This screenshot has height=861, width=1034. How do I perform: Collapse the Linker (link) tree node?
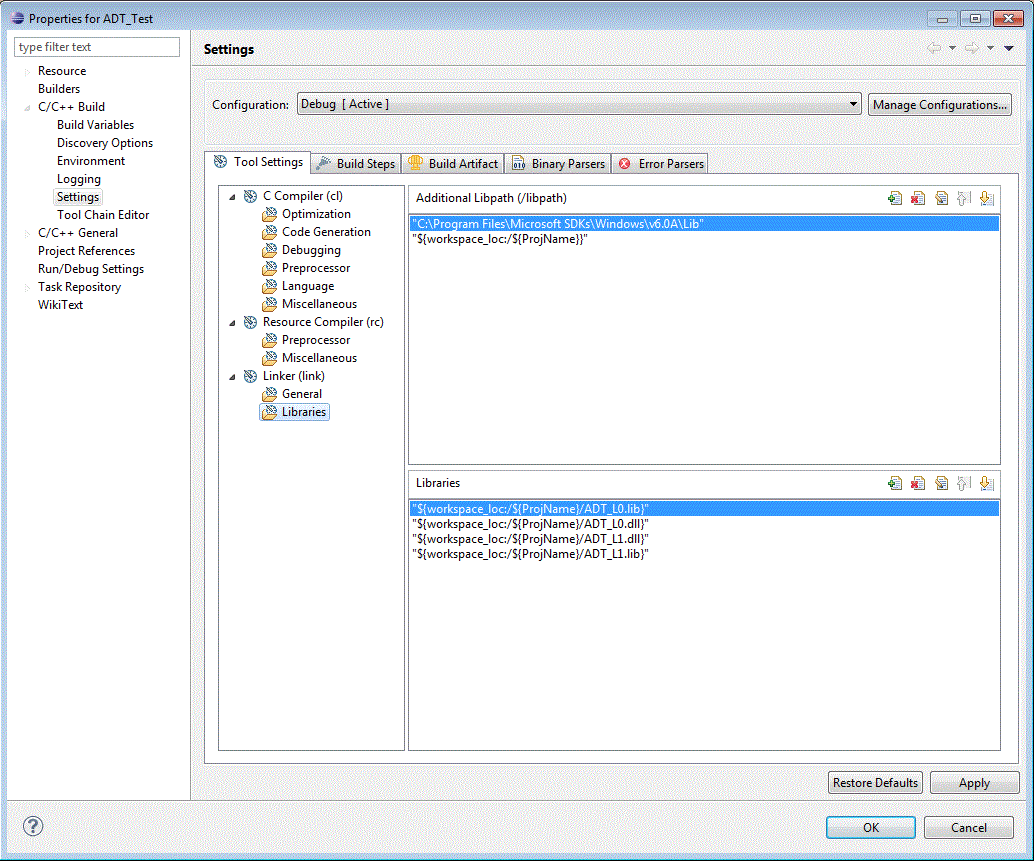[x=233, y=377]
